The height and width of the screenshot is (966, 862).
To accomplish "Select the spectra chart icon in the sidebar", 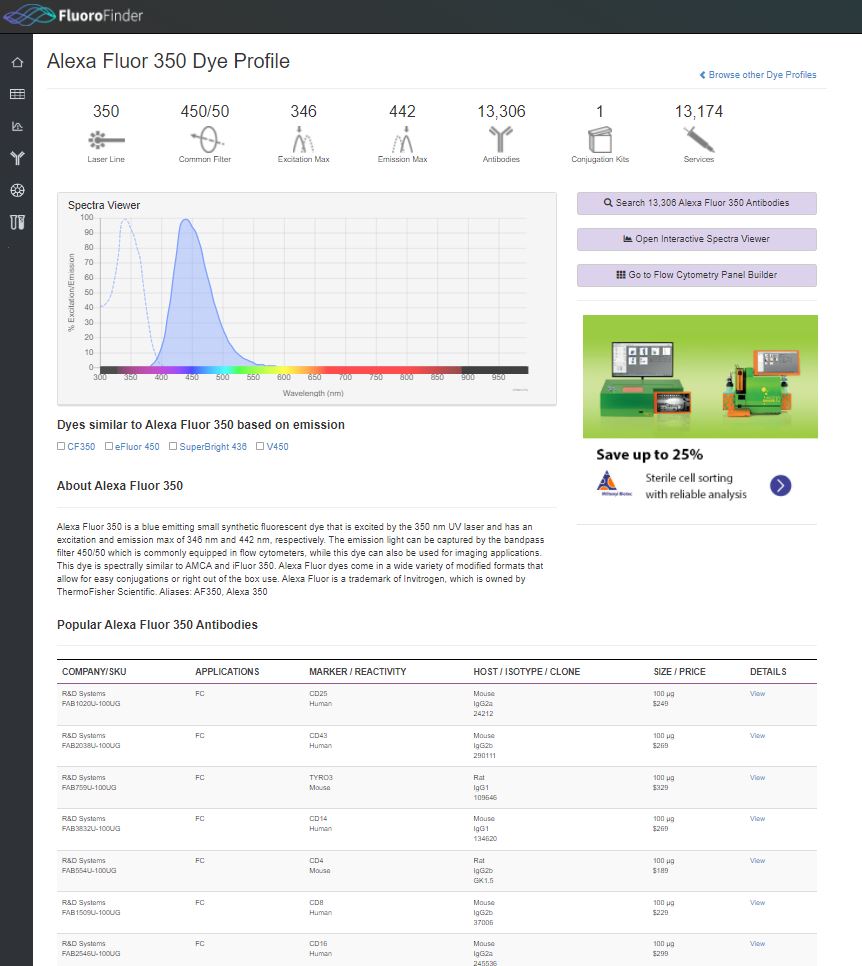I will [x=16, y=126].
